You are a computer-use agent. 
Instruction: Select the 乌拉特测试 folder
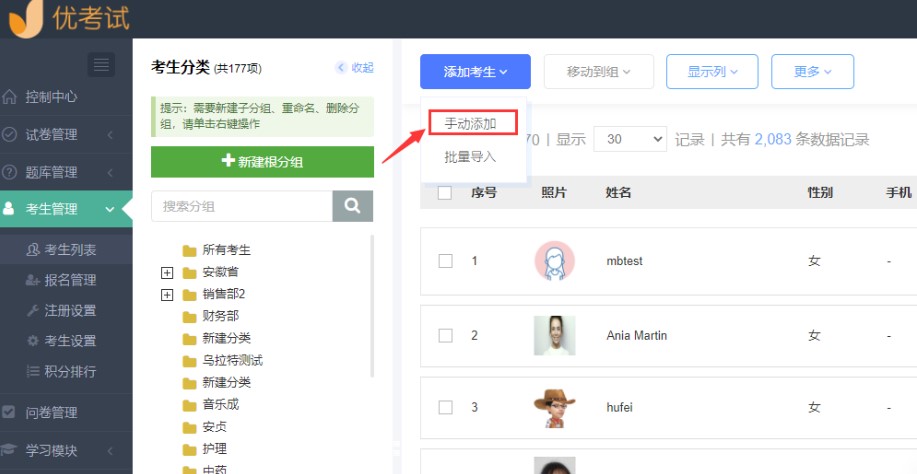(233, 361)
